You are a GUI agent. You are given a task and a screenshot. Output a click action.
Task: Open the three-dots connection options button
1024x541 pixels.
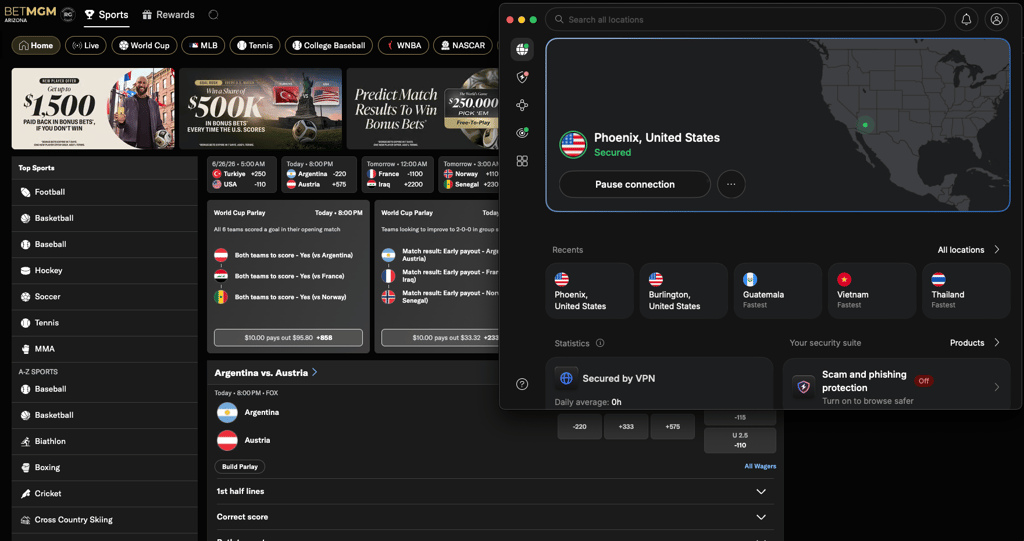731,184
